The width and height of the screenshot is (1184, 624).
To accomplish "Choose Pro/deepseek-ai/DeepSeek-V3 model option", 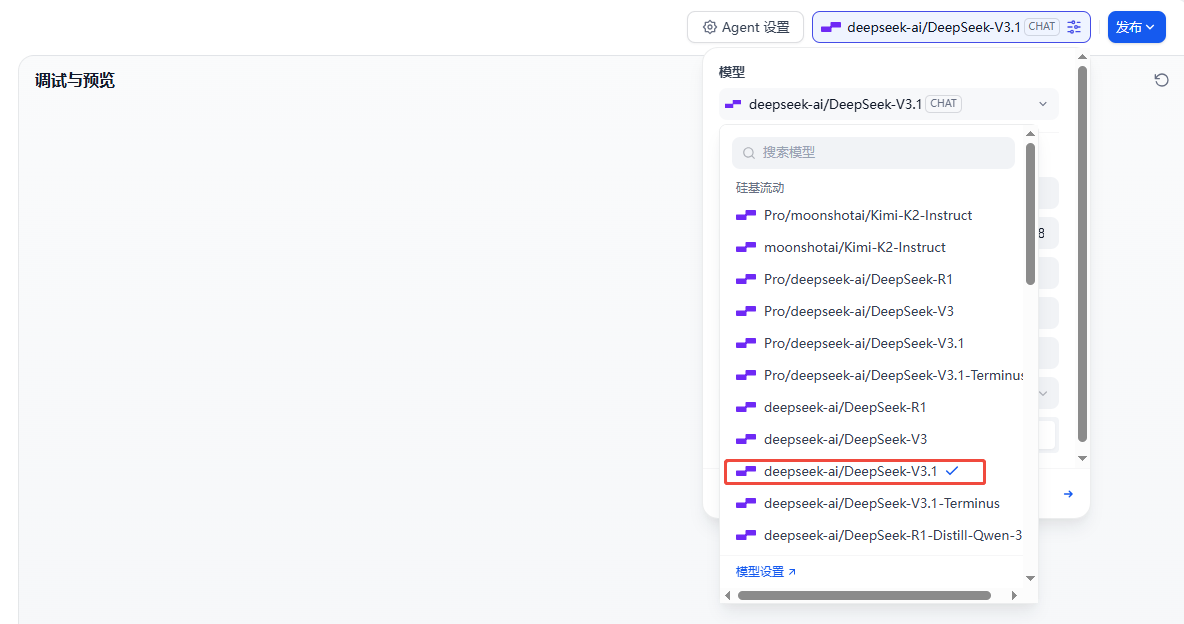I will 858,311.
